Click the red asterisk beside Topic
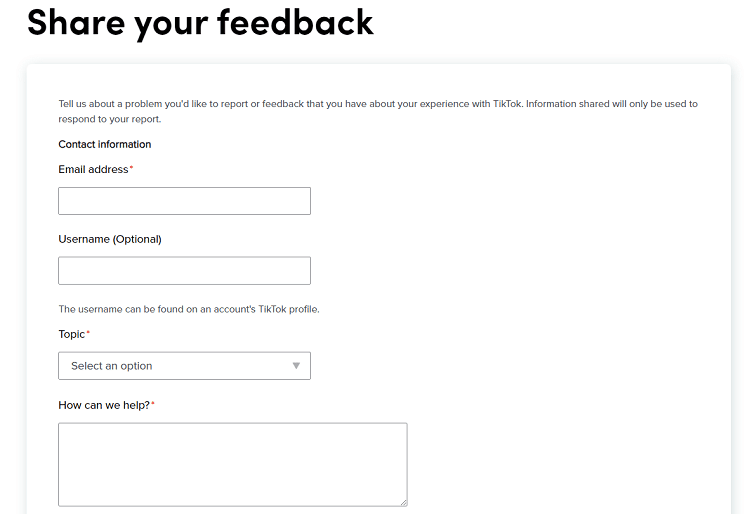 click(88, 333)
